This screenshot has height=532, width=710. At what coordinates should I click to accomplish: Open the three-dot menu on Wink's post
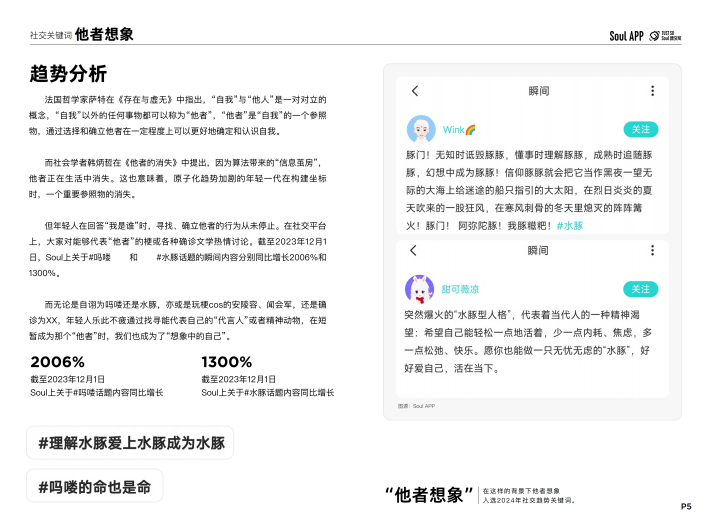click(x=653, y=91)
